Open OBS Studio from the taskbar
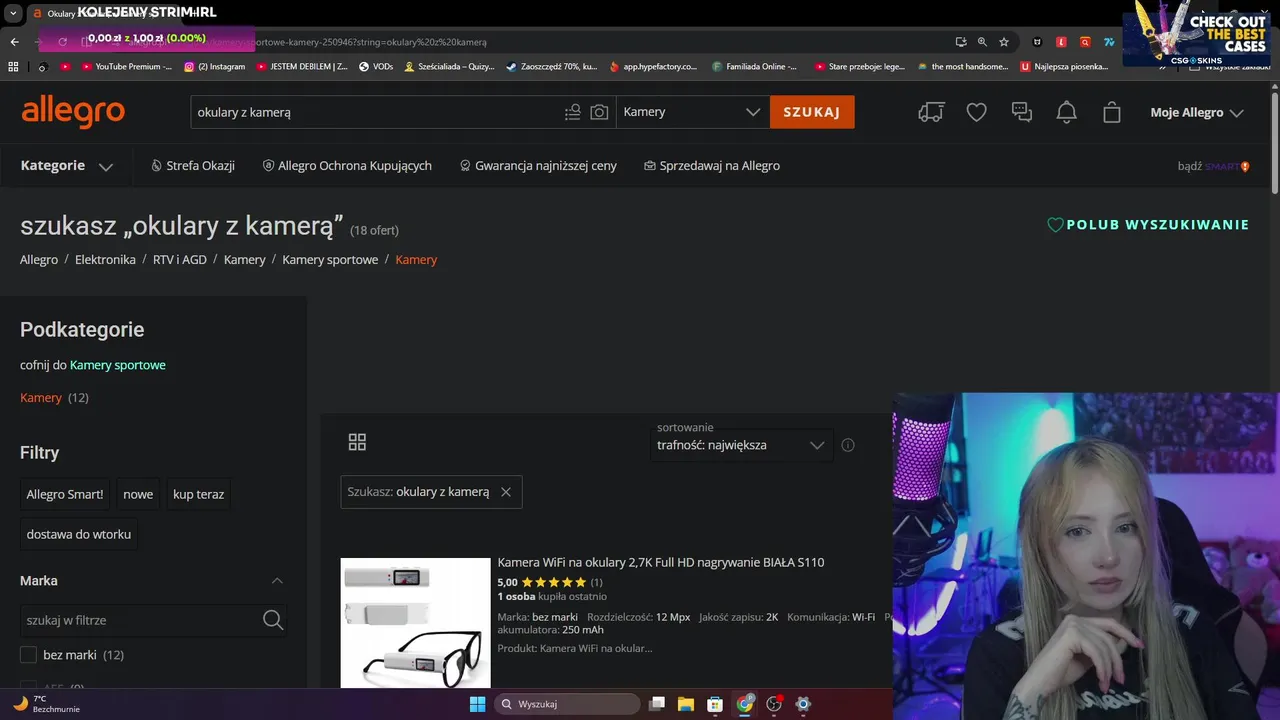 [x=774, y=704]
